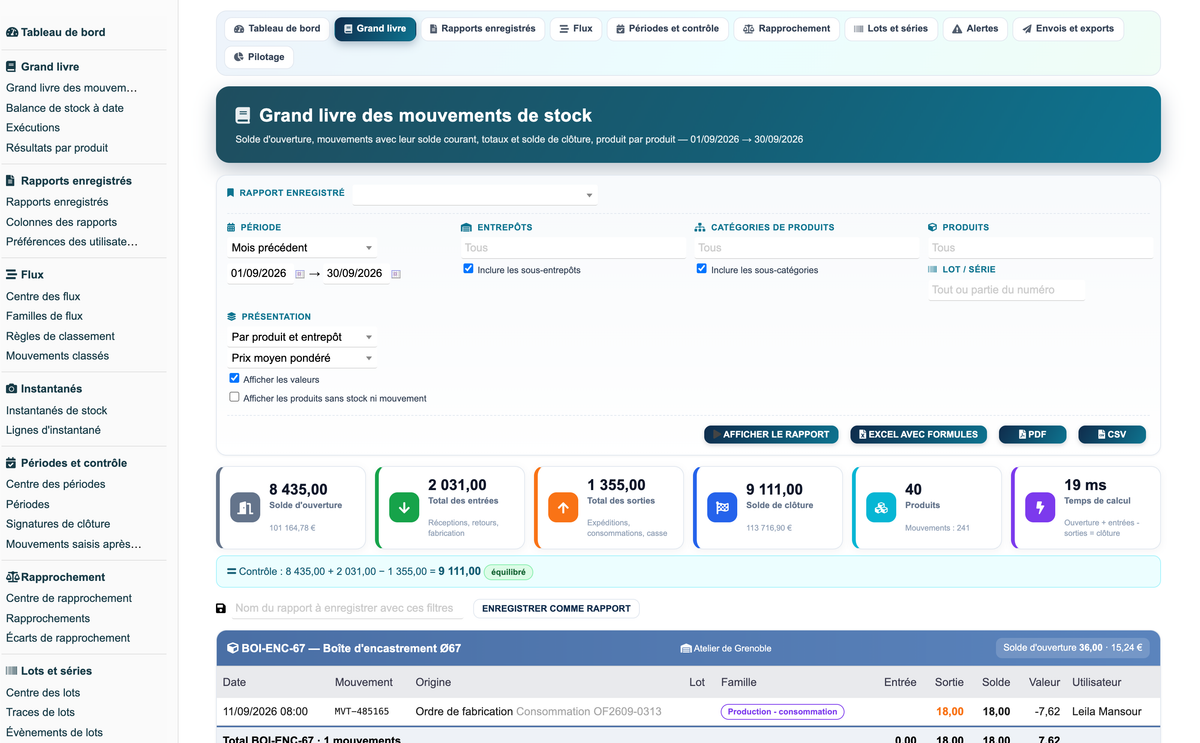This screenshot has width=1200, height=743.
Task: Open the Produits selector showing Tous
Action: [1040, 248]
